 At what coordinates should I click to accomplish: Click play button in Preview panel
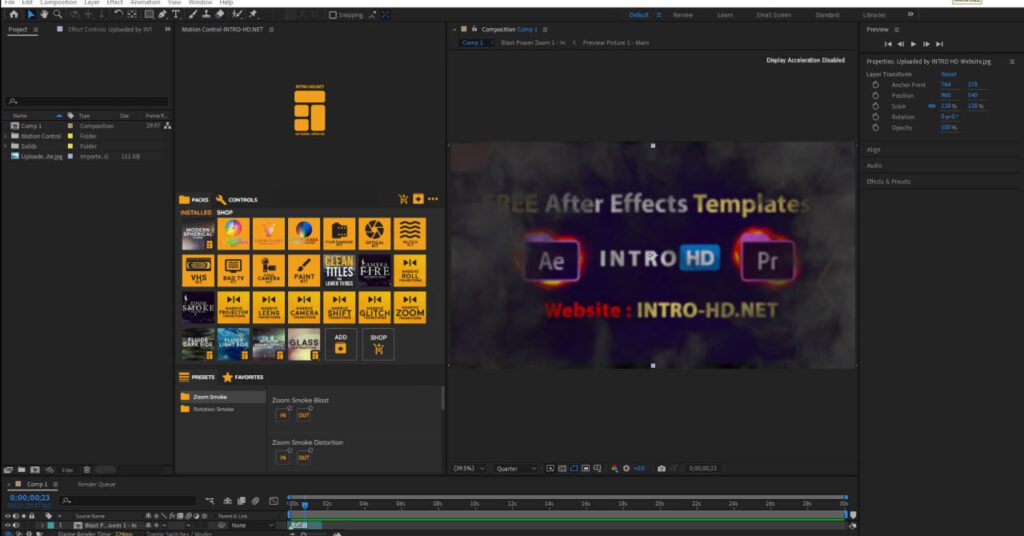click(x=913, y=44)
